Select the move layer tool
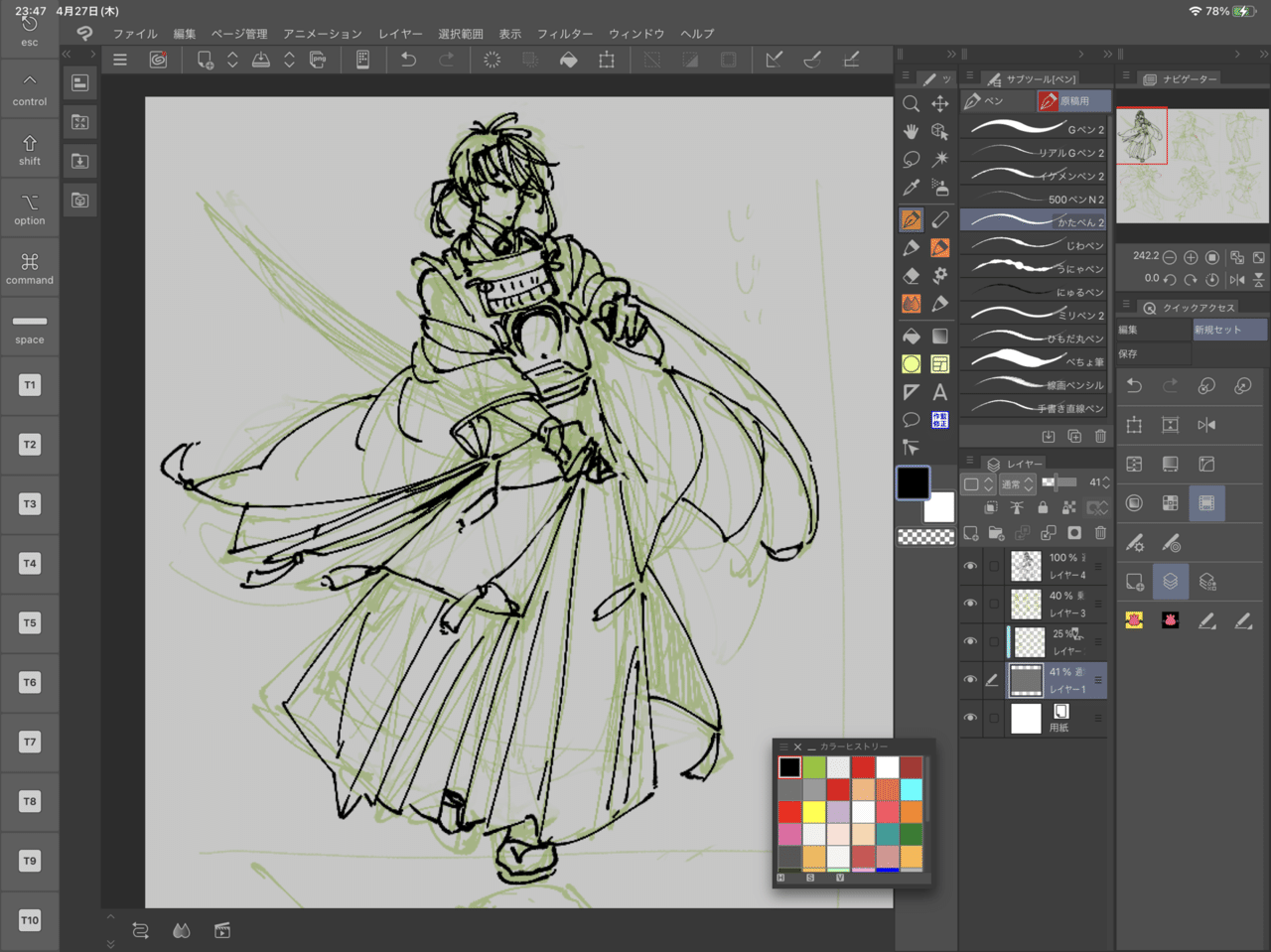 coord(940,103)
